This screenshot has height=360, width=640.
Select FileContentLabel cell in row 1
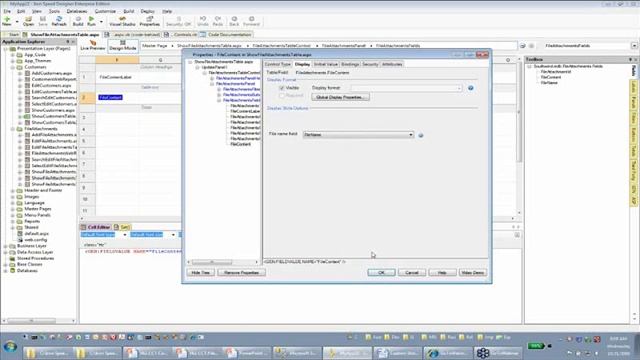click(116, 77)
